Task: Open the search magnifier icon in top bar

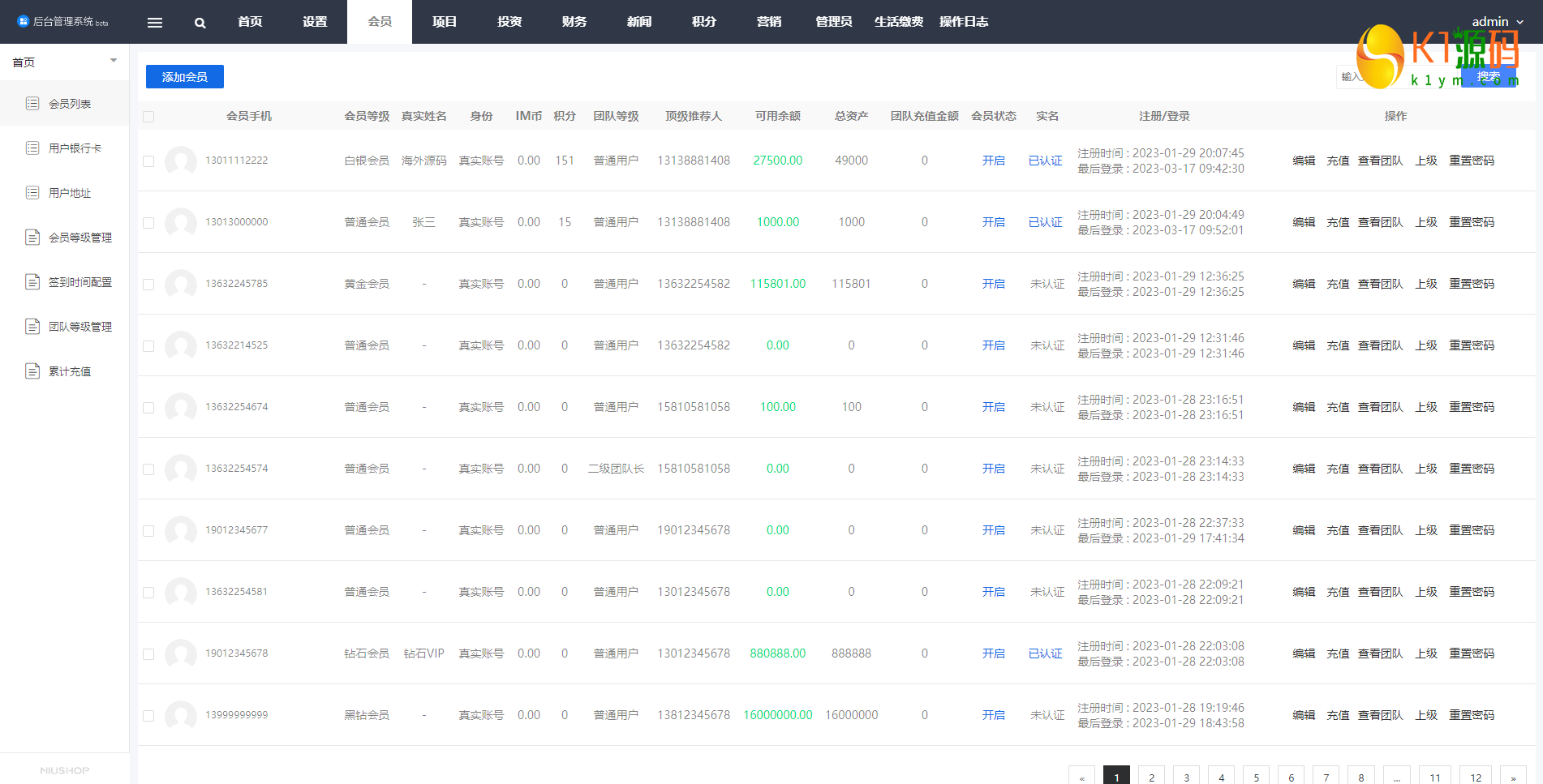Action: (x=200, y=23)
